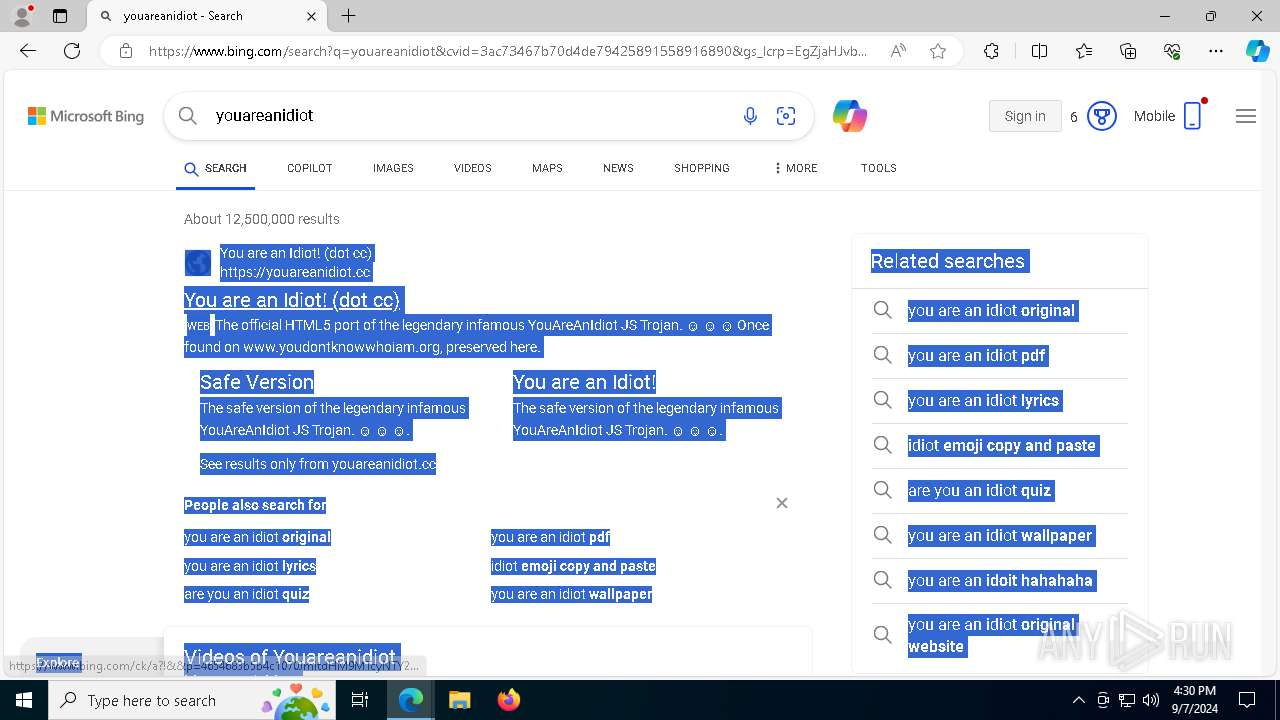Screen dimensions: 1280x720
Task: Click the Microsoft Bing logo
Action: (x=86, y=116)
